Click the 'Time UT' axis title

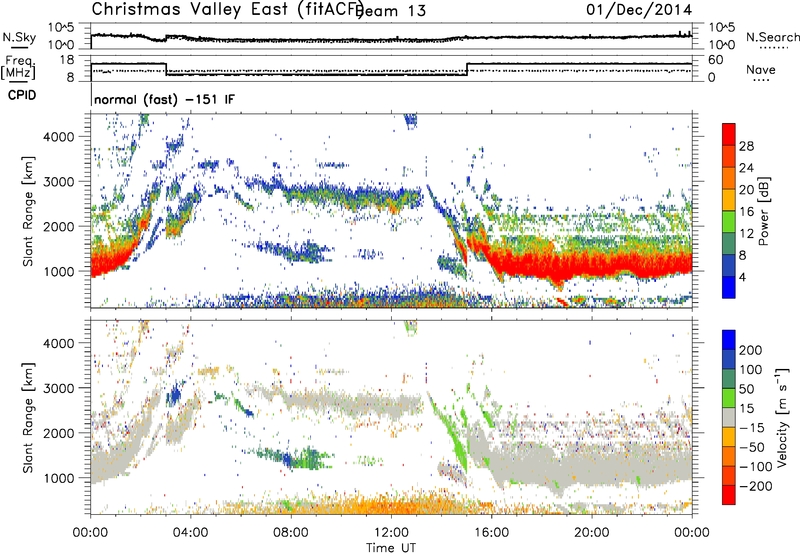coord(391,548)
